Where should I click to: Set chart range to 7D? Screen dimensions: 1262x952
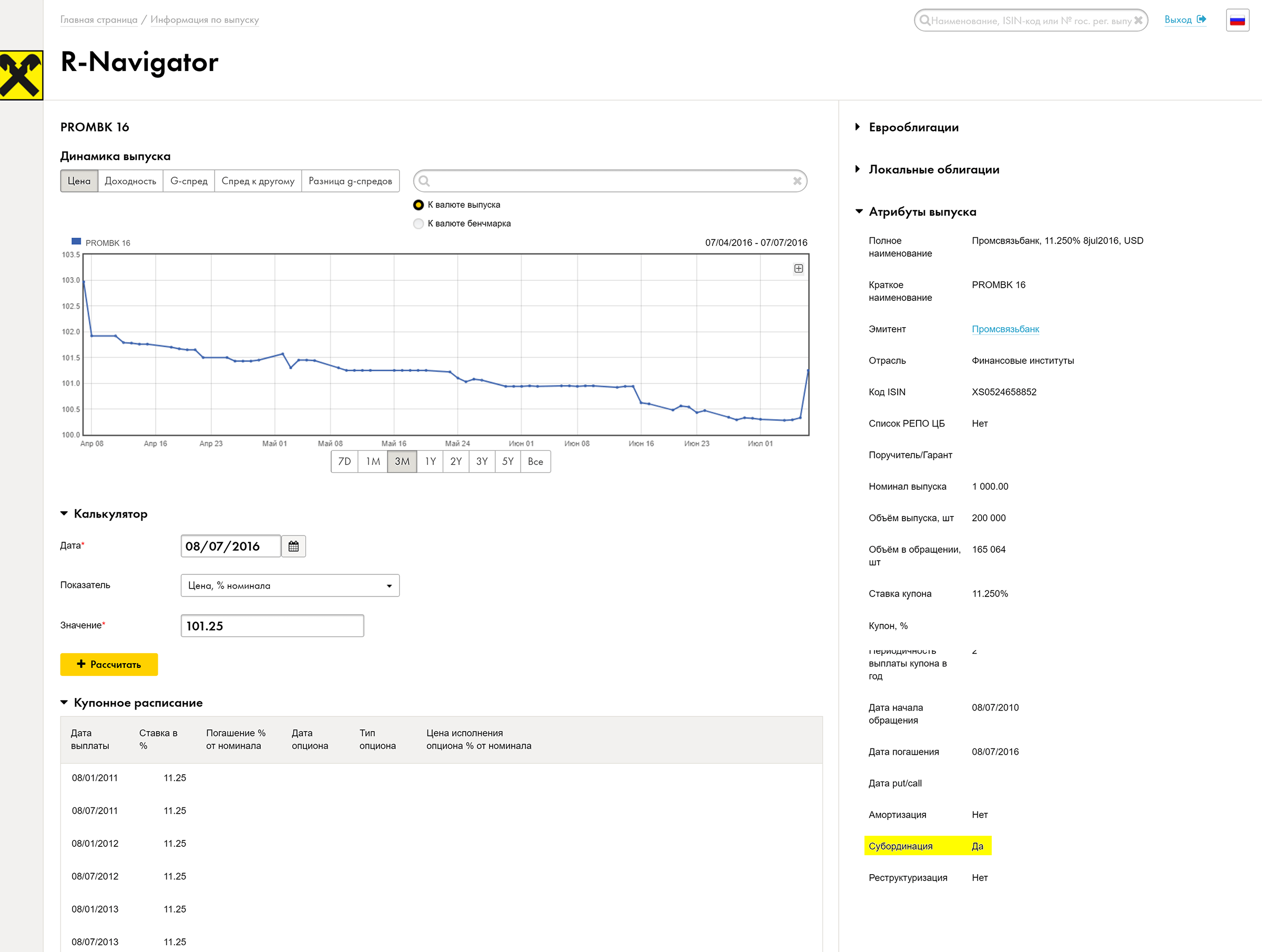(x=344, y=461)
